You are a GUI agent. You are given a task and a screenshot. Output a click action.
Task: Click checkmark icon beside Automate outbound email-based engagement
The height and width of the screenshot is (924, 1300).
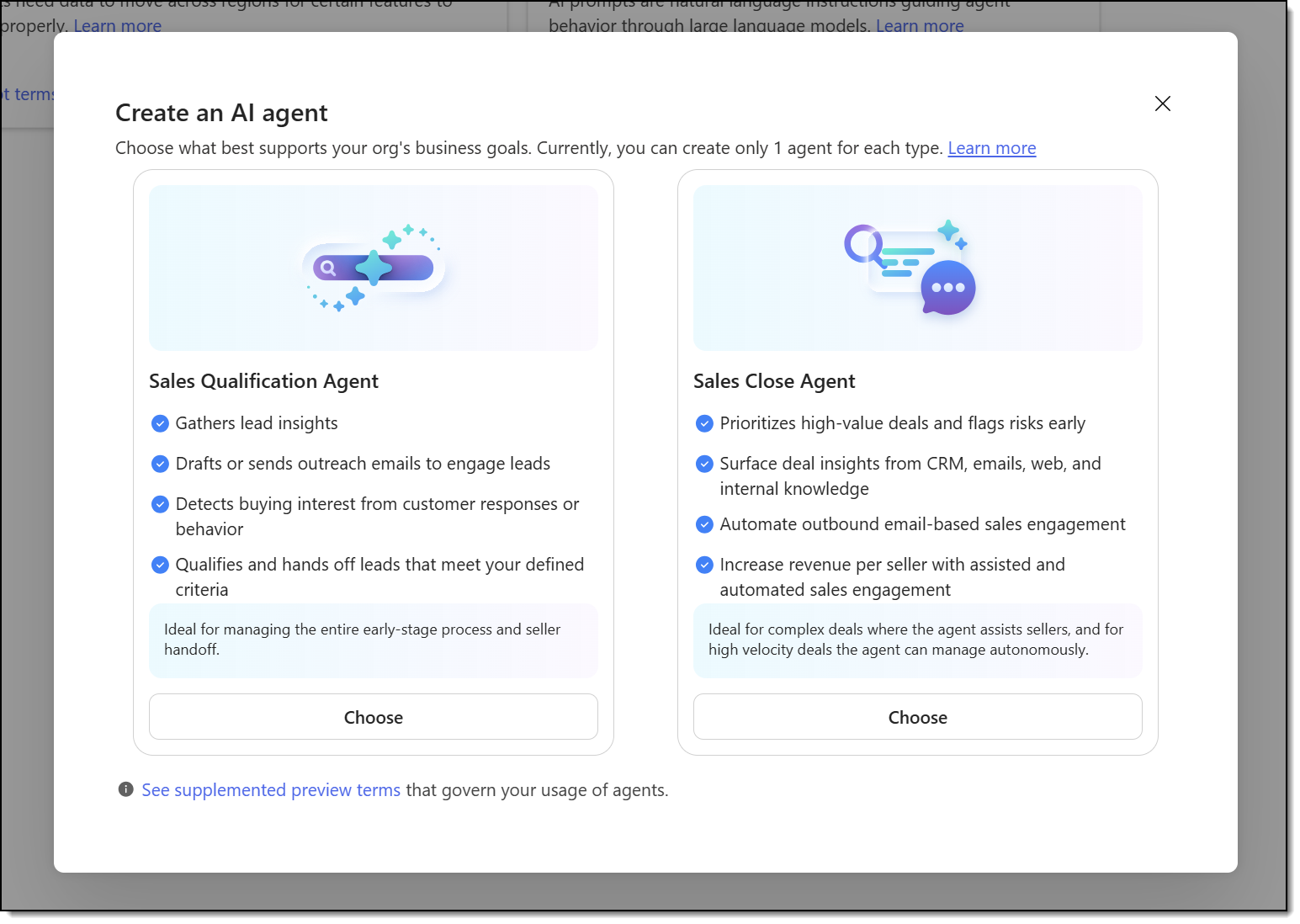(704, 524)
